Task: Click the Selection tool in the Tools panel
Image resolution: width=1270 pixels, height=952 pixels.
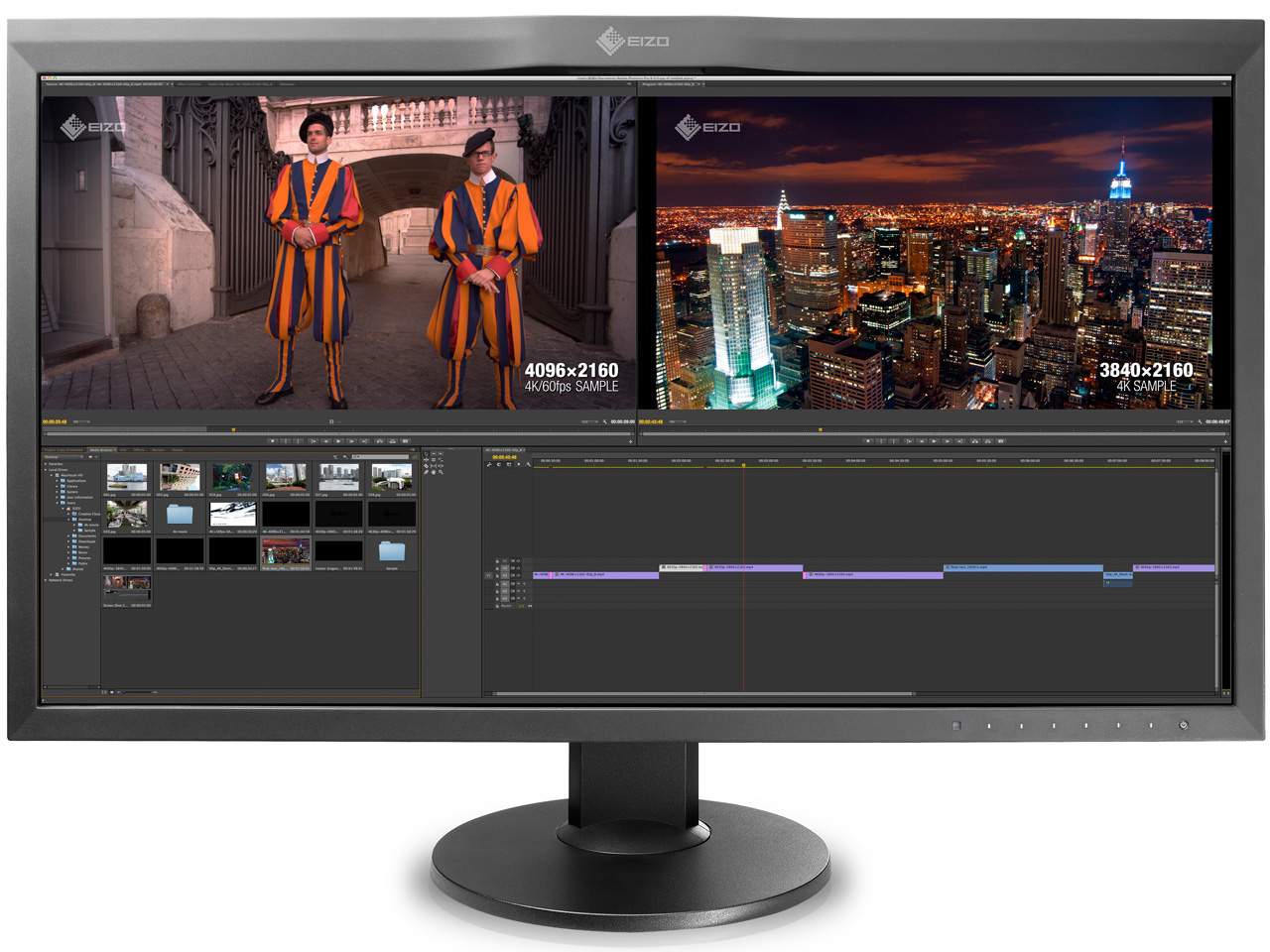Action: [427, 454]
